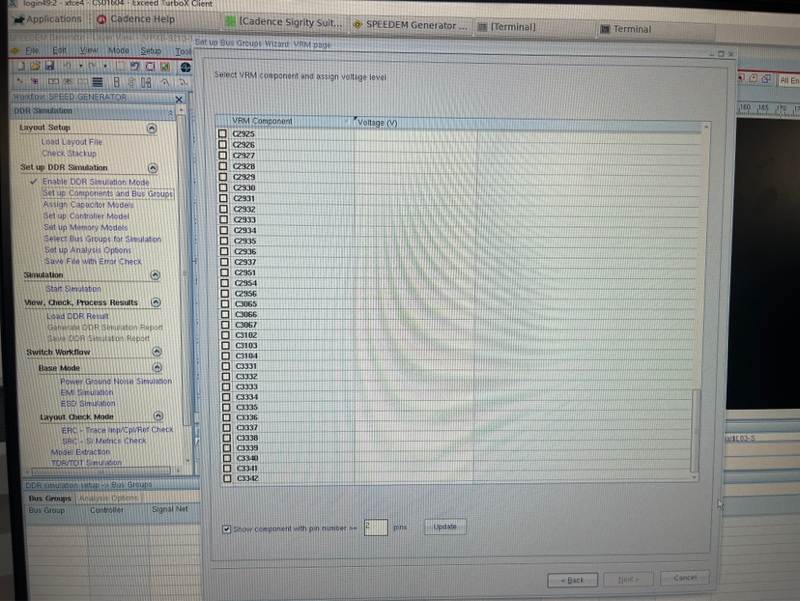The height and width of the screenshot is (601, 801).
Task: Close the Workflow SPEED GENERATOR panel
Action: (179, 98)
